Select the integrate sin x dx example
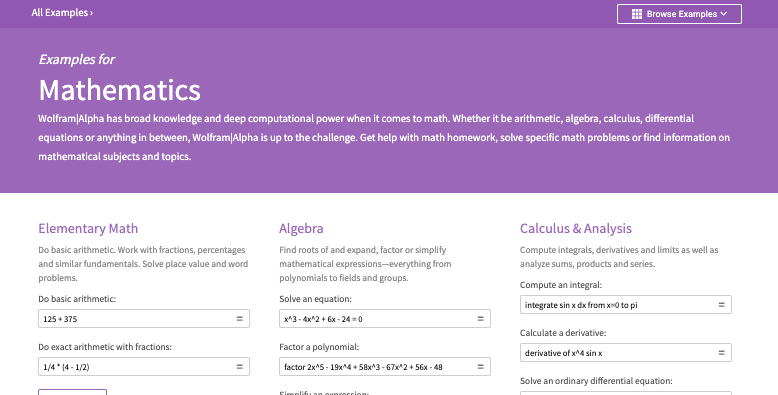The height and width of the screenshot is (395, 778). point(581,305)
